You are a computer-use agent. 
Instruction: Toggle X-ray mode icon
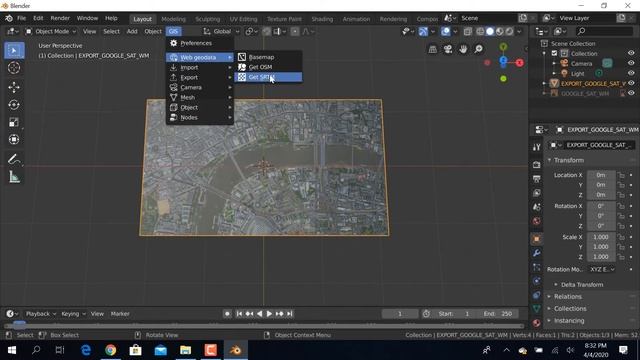(x=468, y=31)
